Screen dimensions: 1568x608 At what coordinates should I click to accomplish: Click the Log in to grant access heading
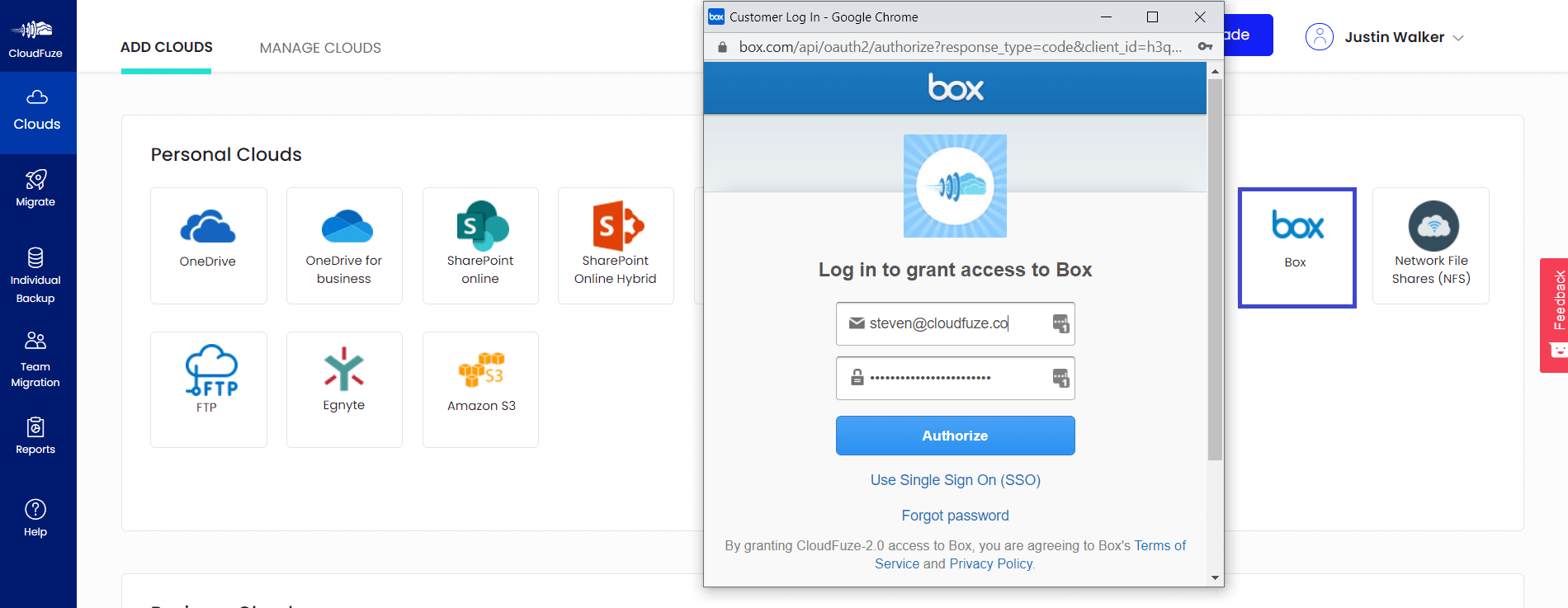[x=955, y=270]
